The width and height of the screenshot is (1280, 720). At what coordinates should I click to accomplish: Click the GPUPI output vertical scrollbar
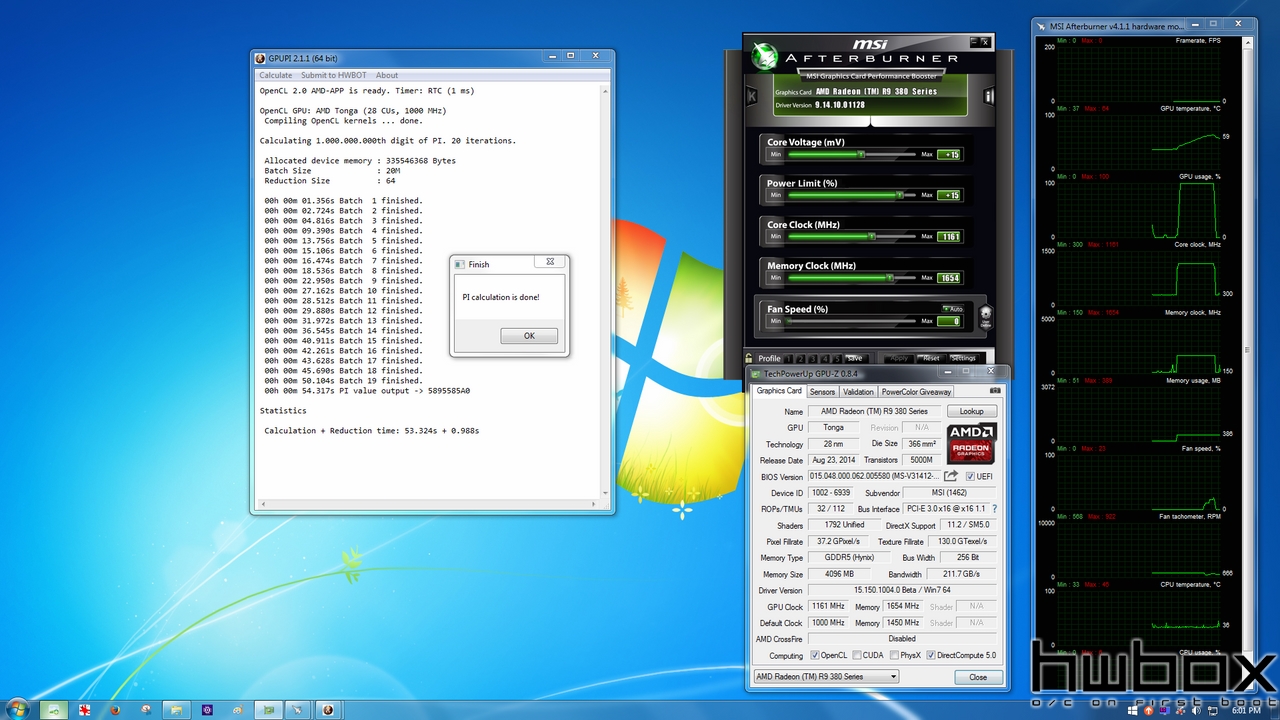[x=605, y=291]
